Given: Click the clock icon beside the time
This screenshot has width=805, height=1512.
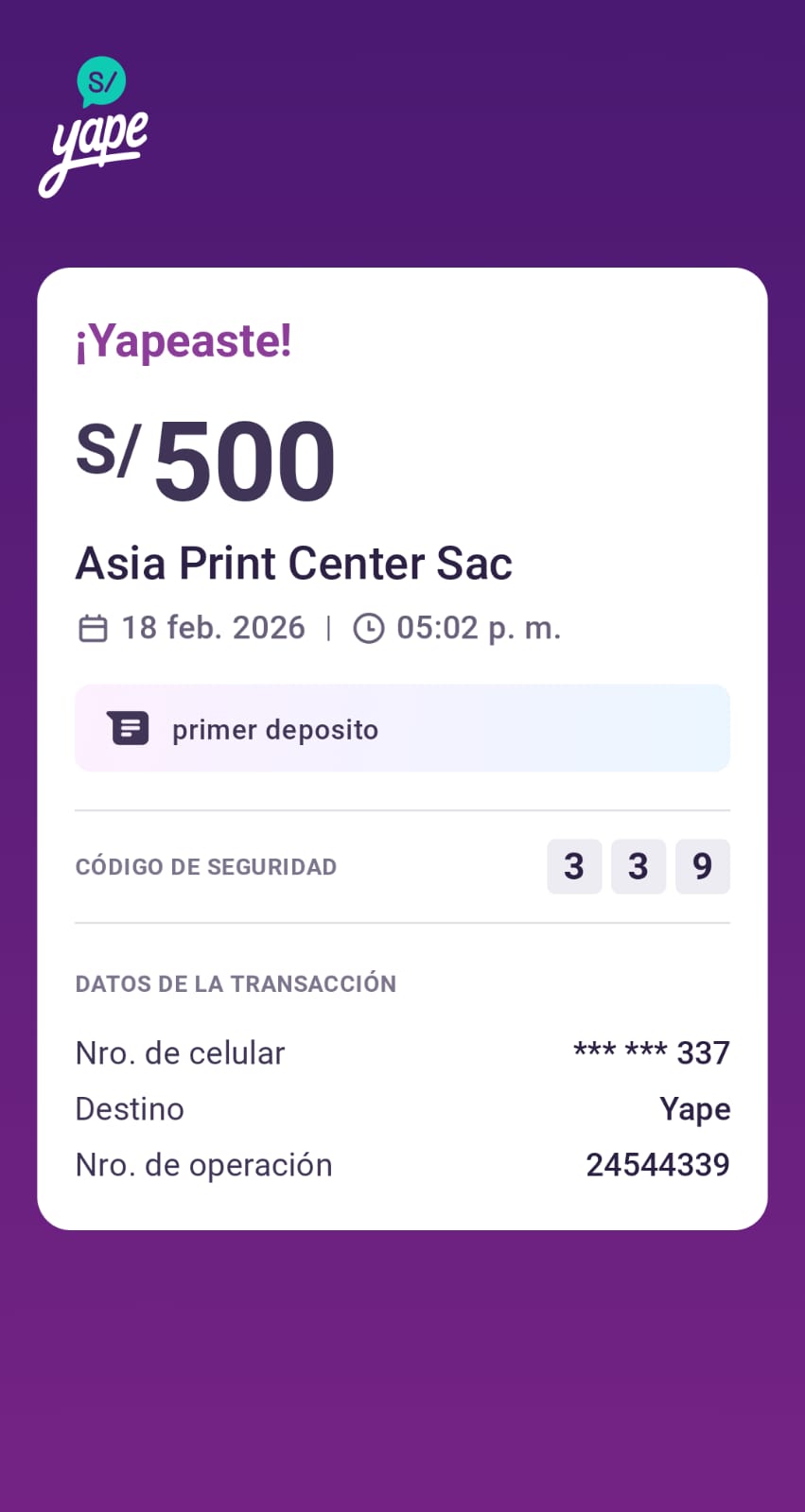Looking at the screenshot, I should click(369, 629).
